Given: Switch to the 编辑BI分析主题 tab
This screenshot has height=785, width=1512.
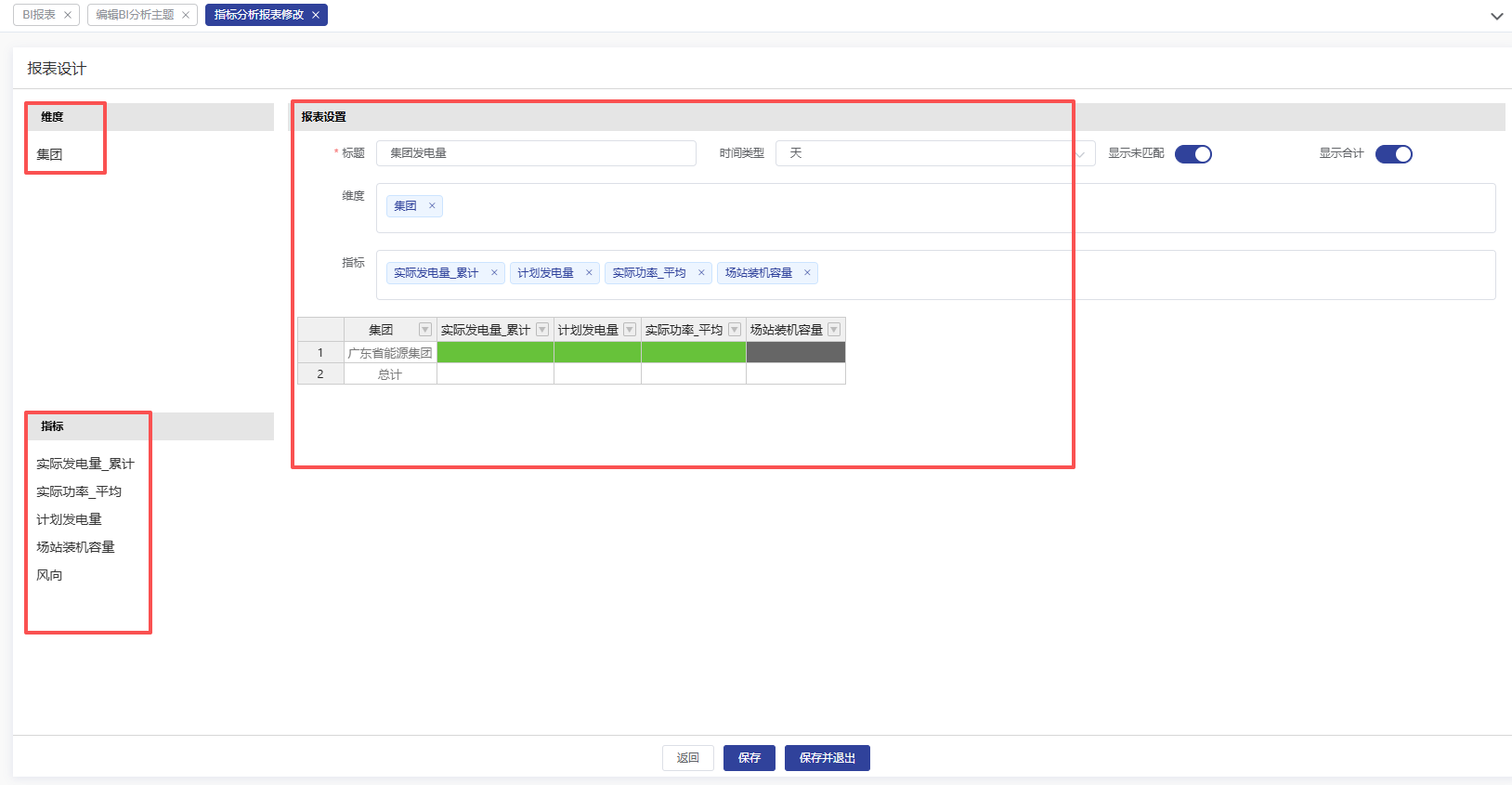Looking at the screenshot, I should 135,15.
